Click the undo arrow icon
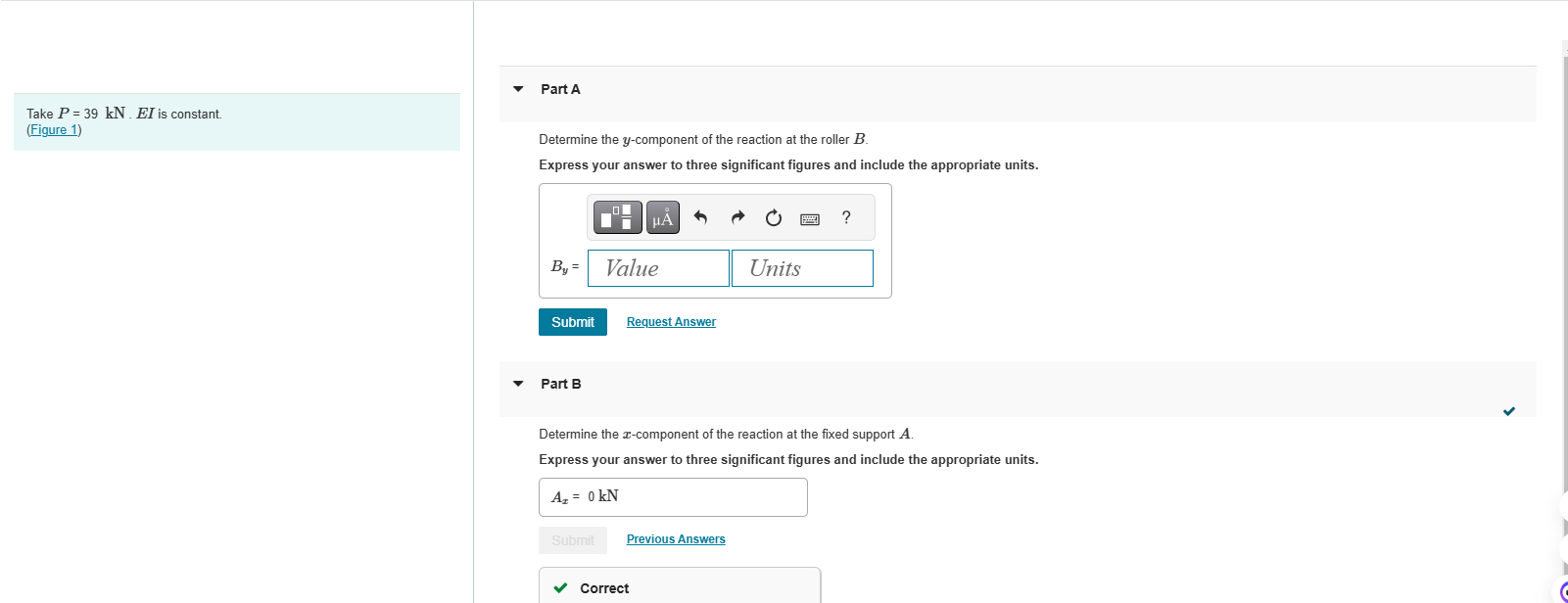1568x603 pixels. click(700, 217)
